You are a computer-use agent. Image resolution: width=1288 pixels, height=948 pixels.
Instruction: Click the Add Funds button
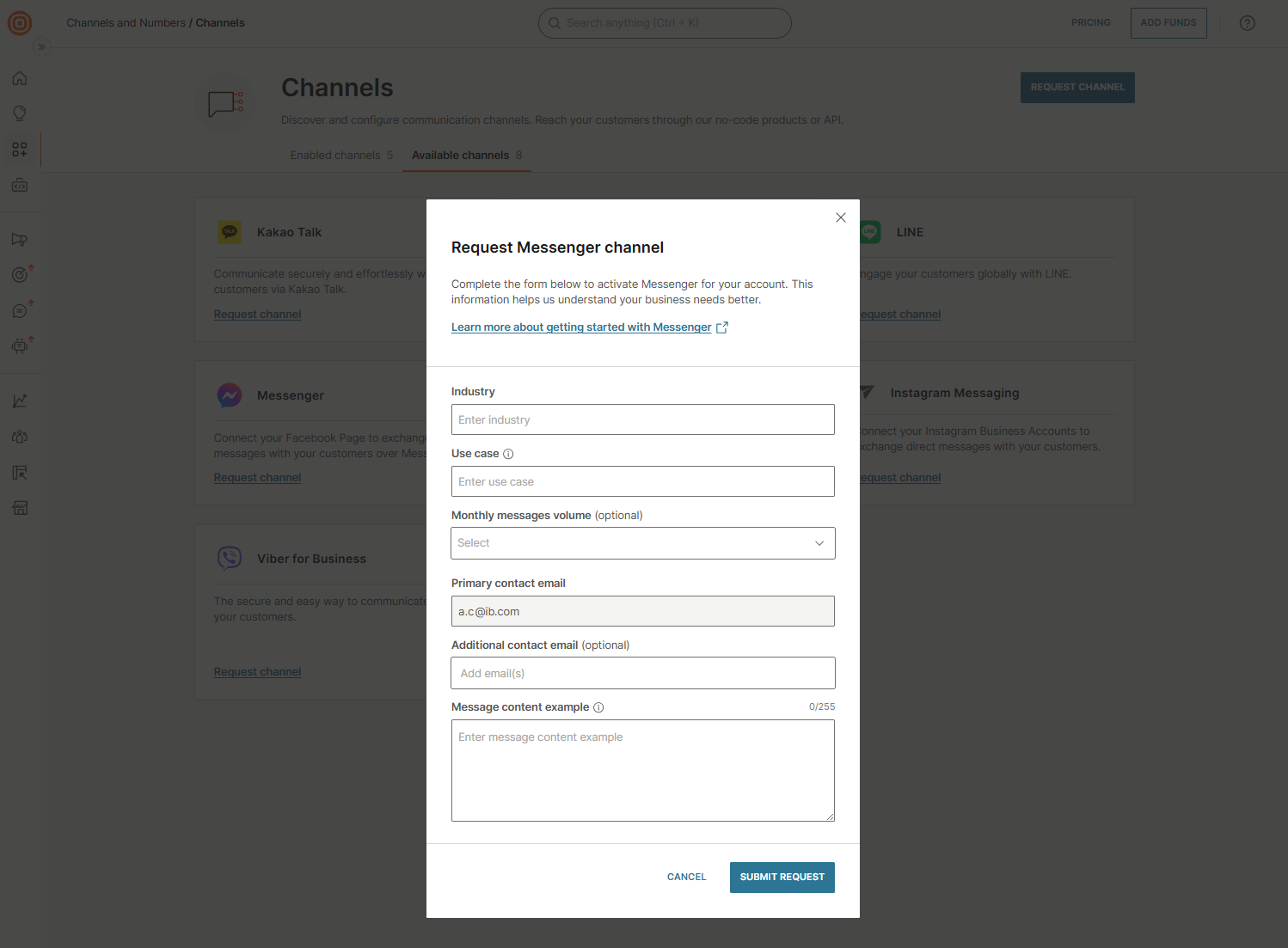click(1168, 23)
